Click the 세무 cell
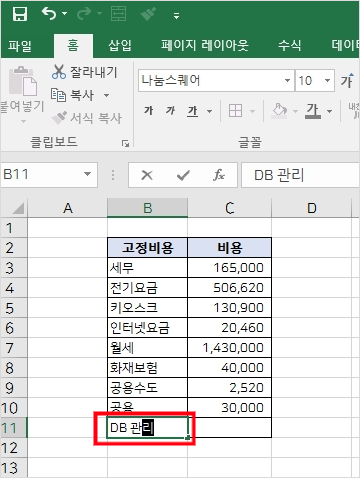Image resolution: width=360 pixels, height=478 pixels. [148, 268]
